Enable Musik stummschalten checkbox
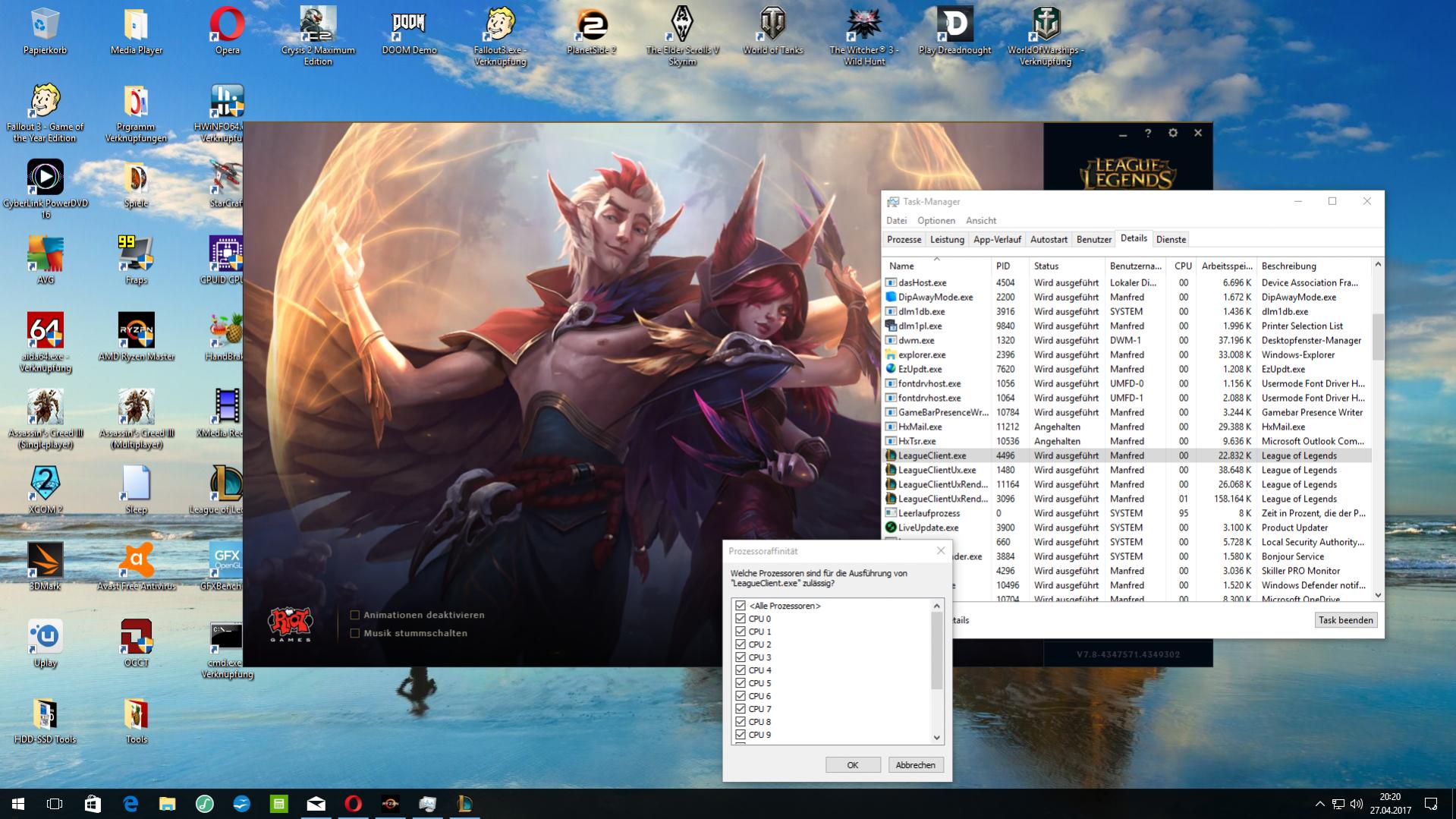 click(x=354, y=633)
